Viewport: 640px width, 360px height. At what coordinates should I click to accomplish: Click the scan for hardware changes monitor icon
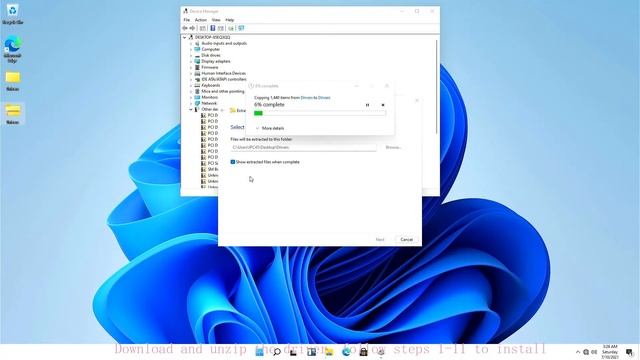241,28
